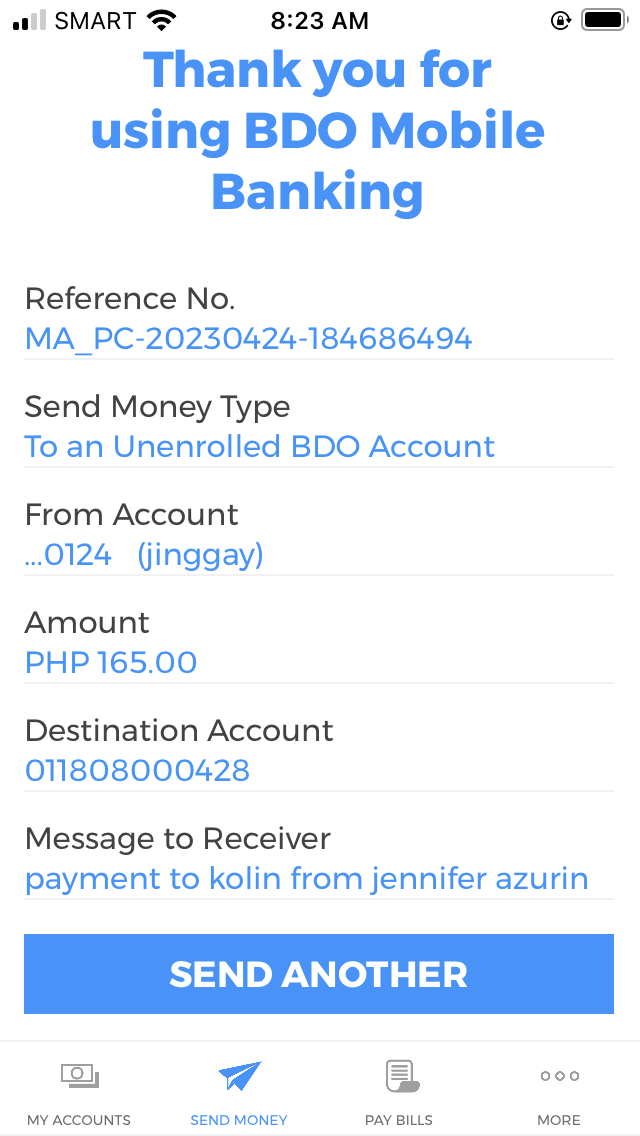Tap the Wi-Fi status icon
Screen dimensions: 640x1136
pyautogui.click(x=160, y=20)
